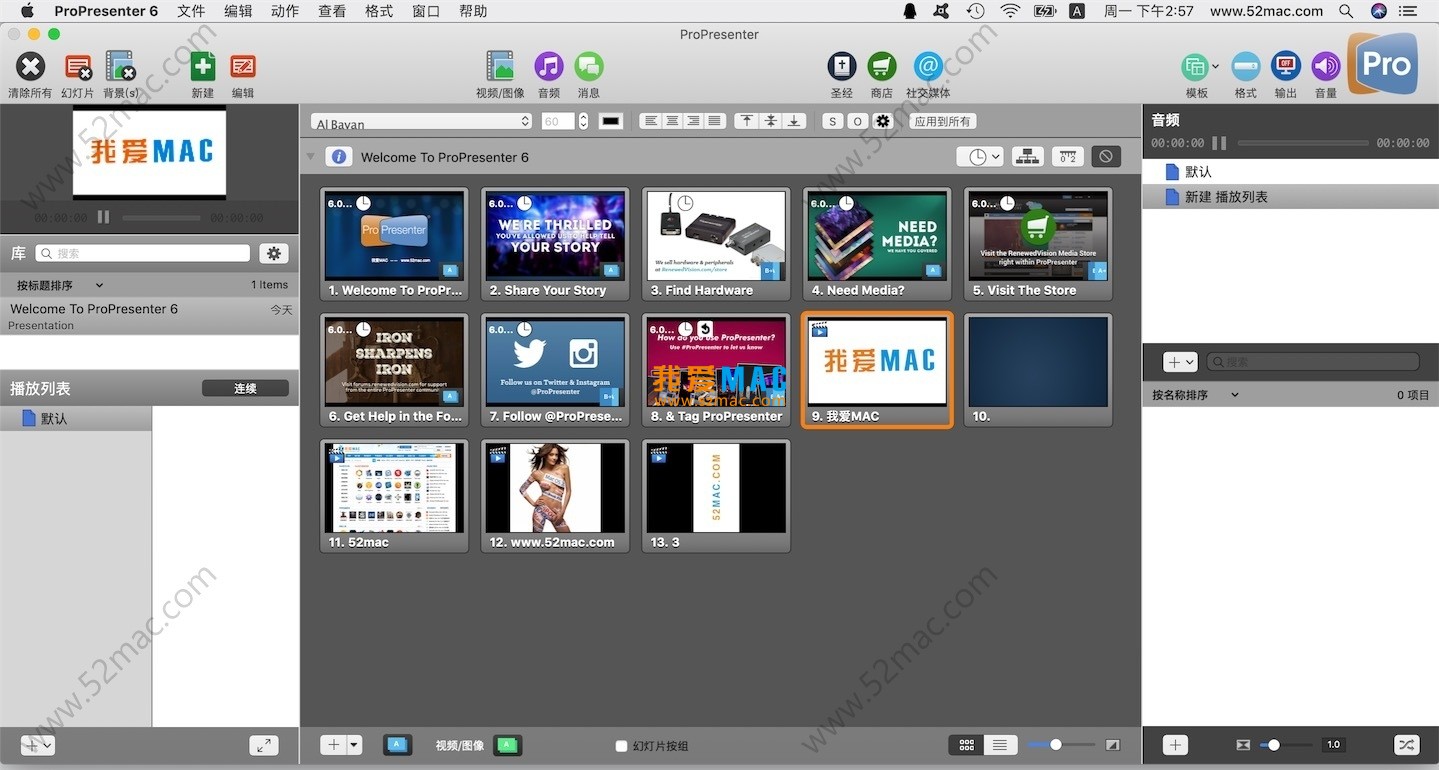The height and width of the screenshot is (770, 1439).
Task: Justify the text alignment
Action: 714,121
